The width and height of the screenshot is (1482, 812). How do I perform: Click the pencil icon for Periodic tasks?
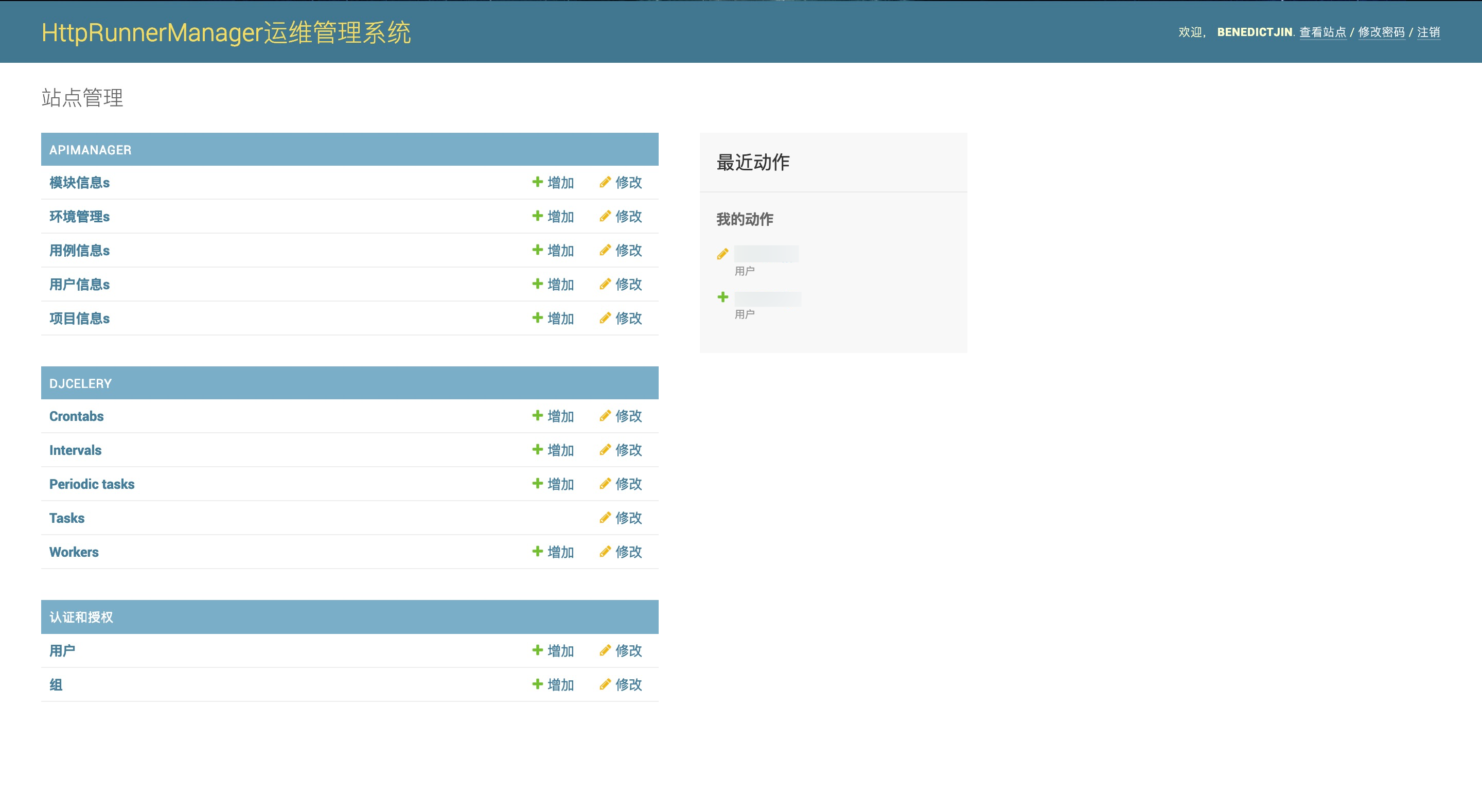605,483
